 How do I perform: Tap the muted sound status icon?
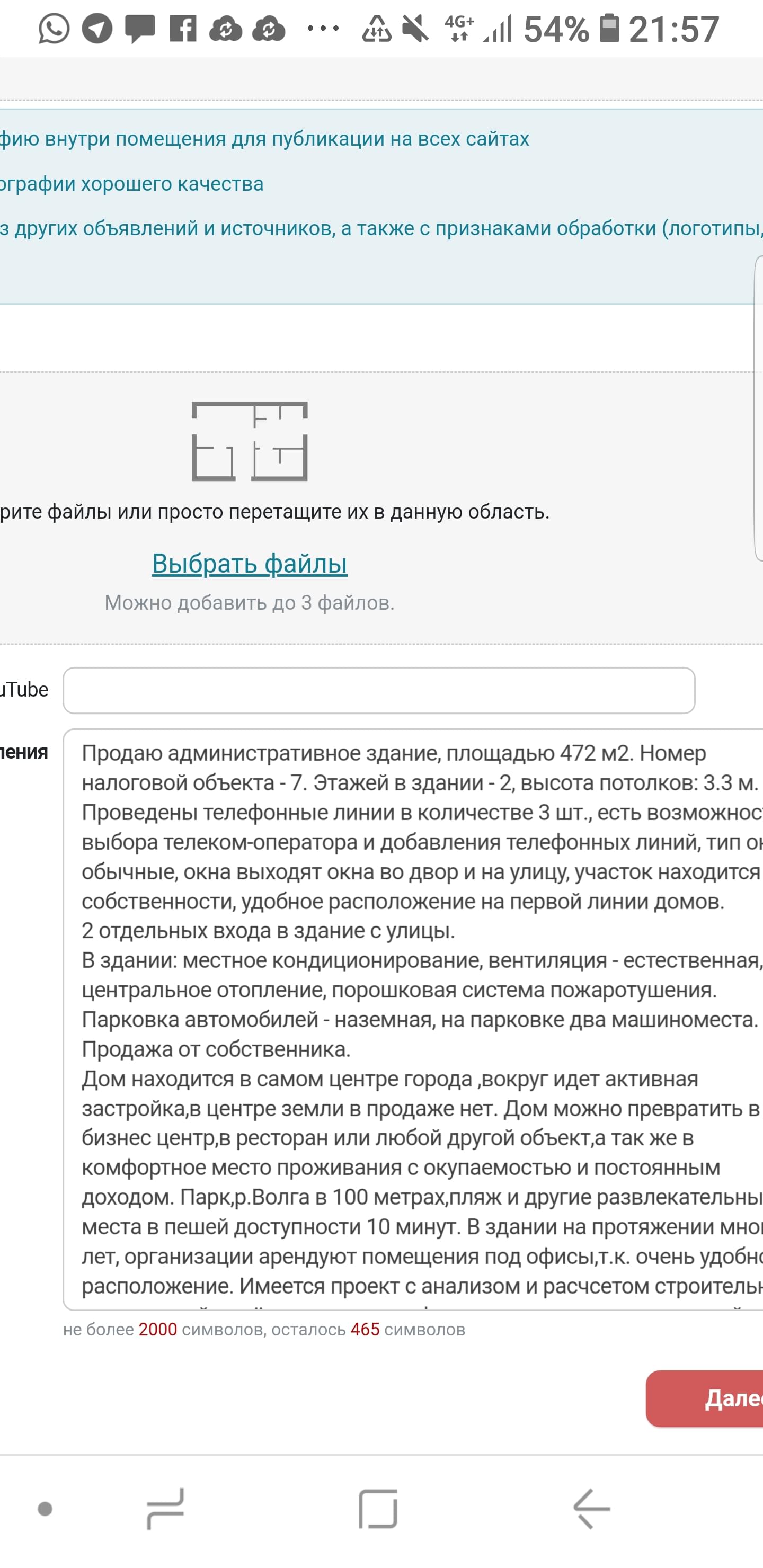(x=415, y=29)
